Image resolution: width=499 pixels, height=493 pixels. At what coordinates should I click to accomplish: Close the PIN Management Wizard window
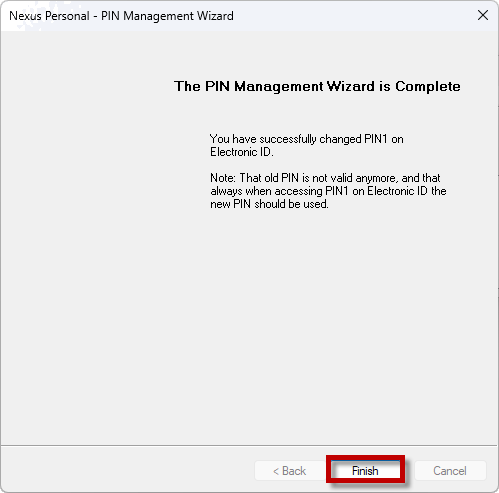pyautogui.click(x=483, y=15)
